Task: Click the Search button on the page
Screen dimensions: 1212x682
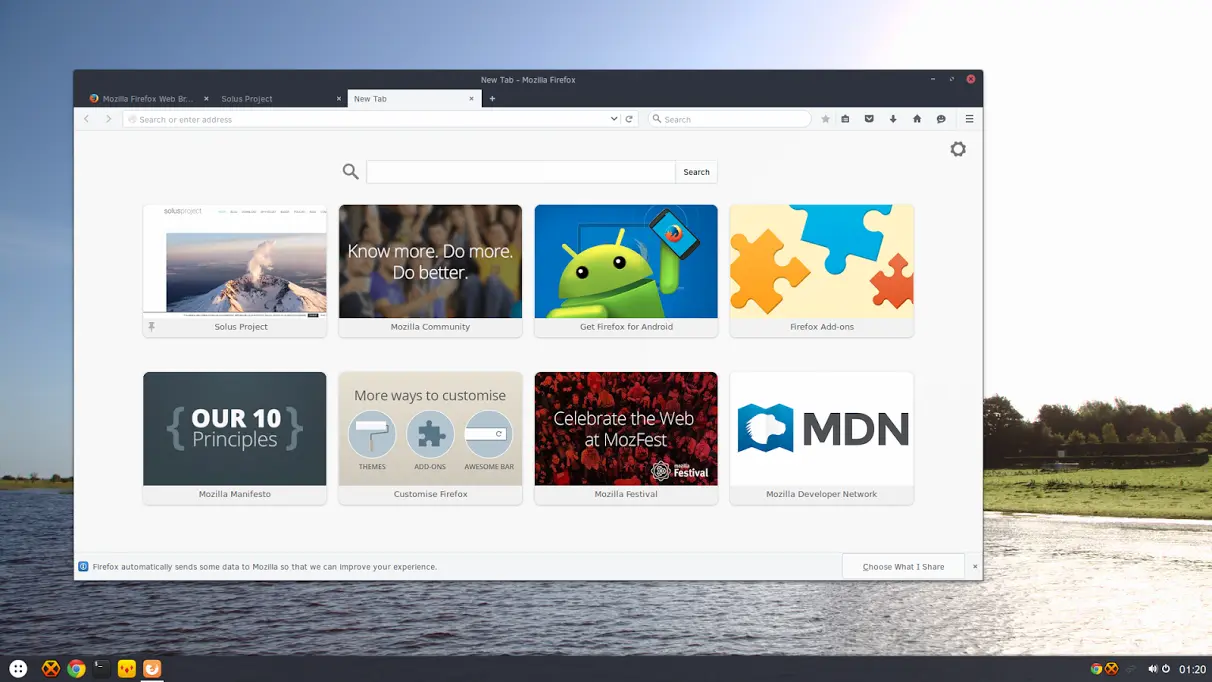Action: pos(696,172)
